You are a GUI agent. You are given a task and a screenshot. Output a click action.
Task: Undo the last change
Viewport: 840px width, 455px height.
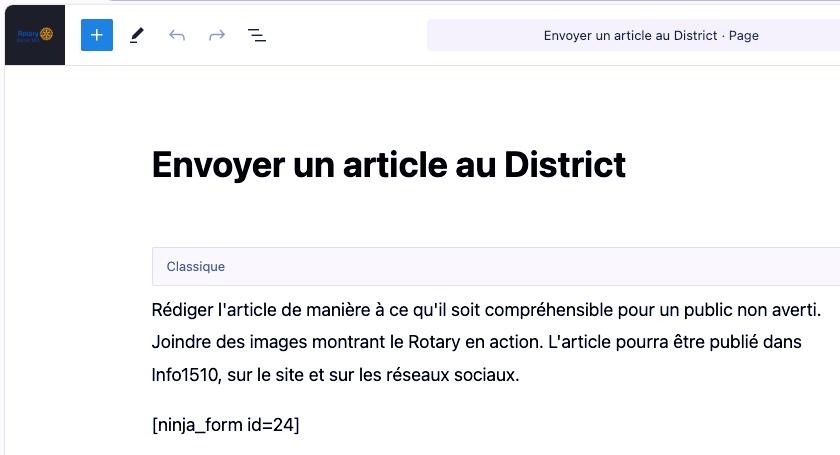(177, 35)
